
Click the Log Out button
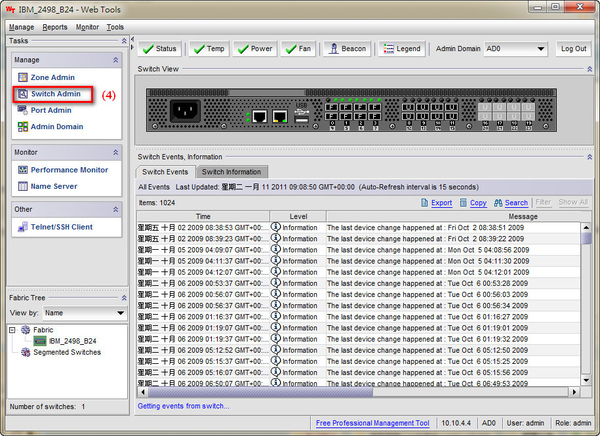point(573,49)
